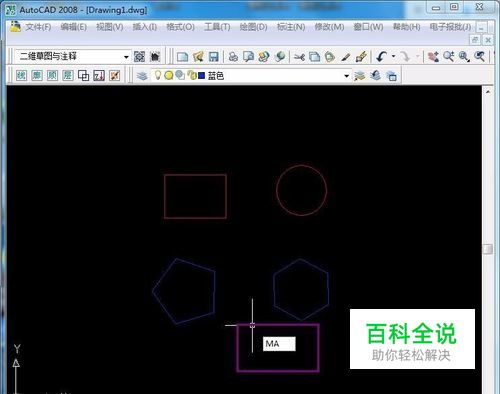Image resolution: width=500 pixels, height=394 pixels.
Task: Open the Layer Properties Manager icon
Action: [x=142, y=76]
